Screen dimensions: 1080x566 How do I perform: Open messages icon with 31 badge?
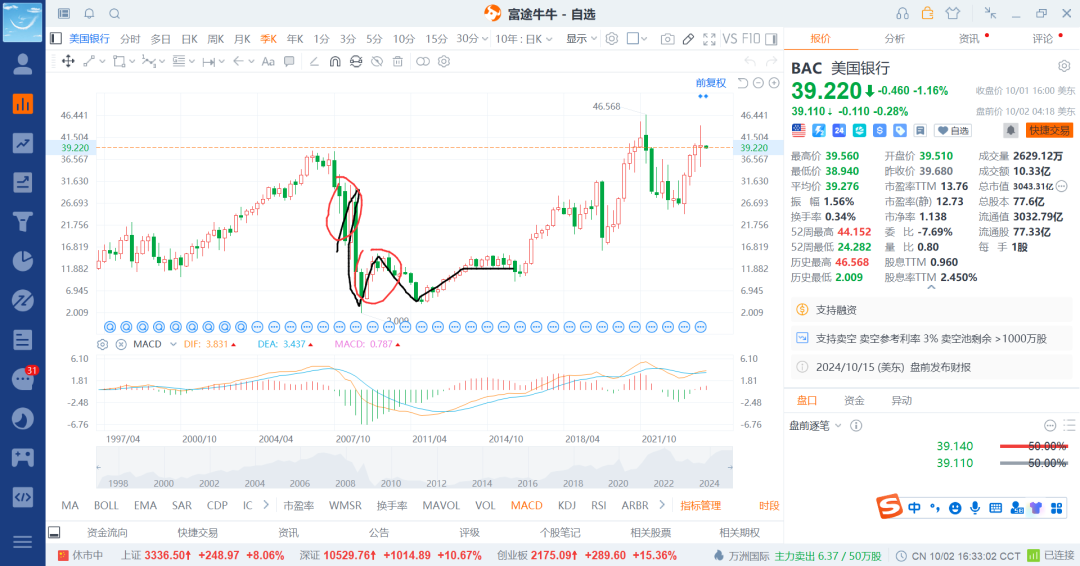point(23,379)
